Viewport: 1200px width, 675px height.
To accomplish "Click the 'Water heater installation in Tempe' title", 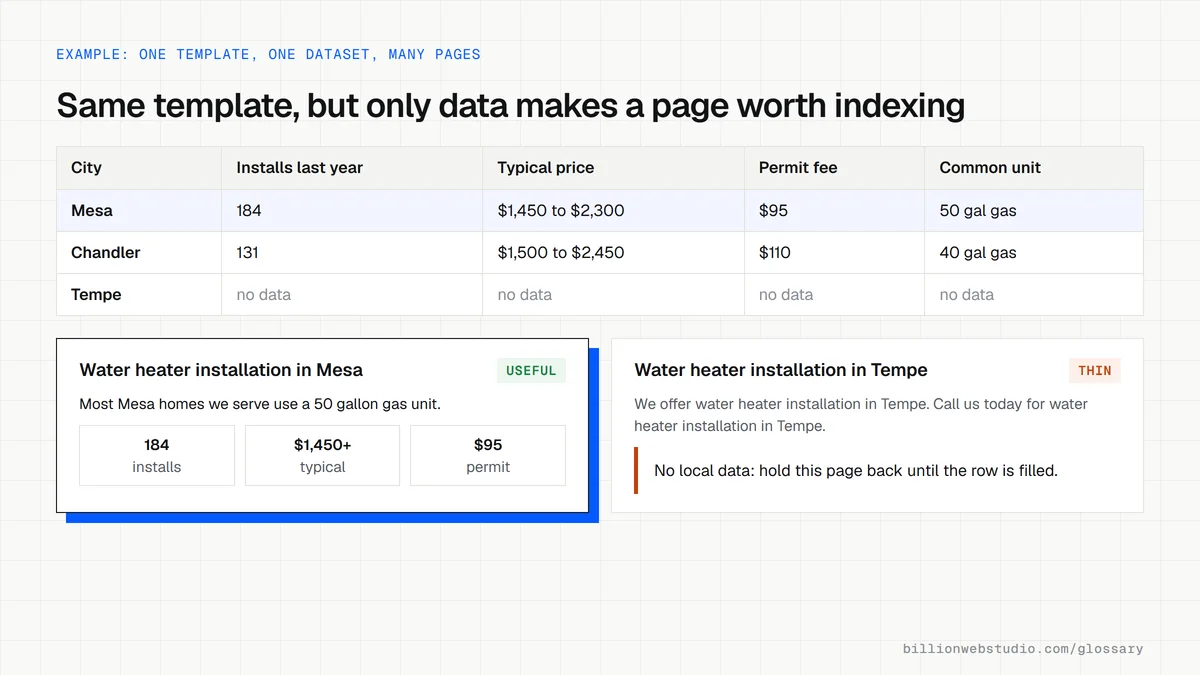I will tap(781, 370).
